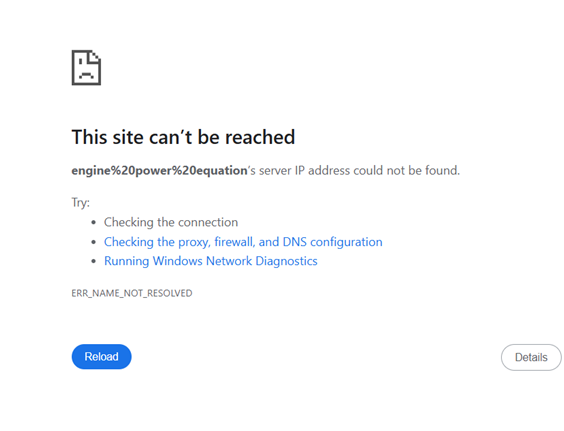Click the ERR_NAME_NOT_RESOLVED error code text
The image size is (564, 431).
(132, 293)
